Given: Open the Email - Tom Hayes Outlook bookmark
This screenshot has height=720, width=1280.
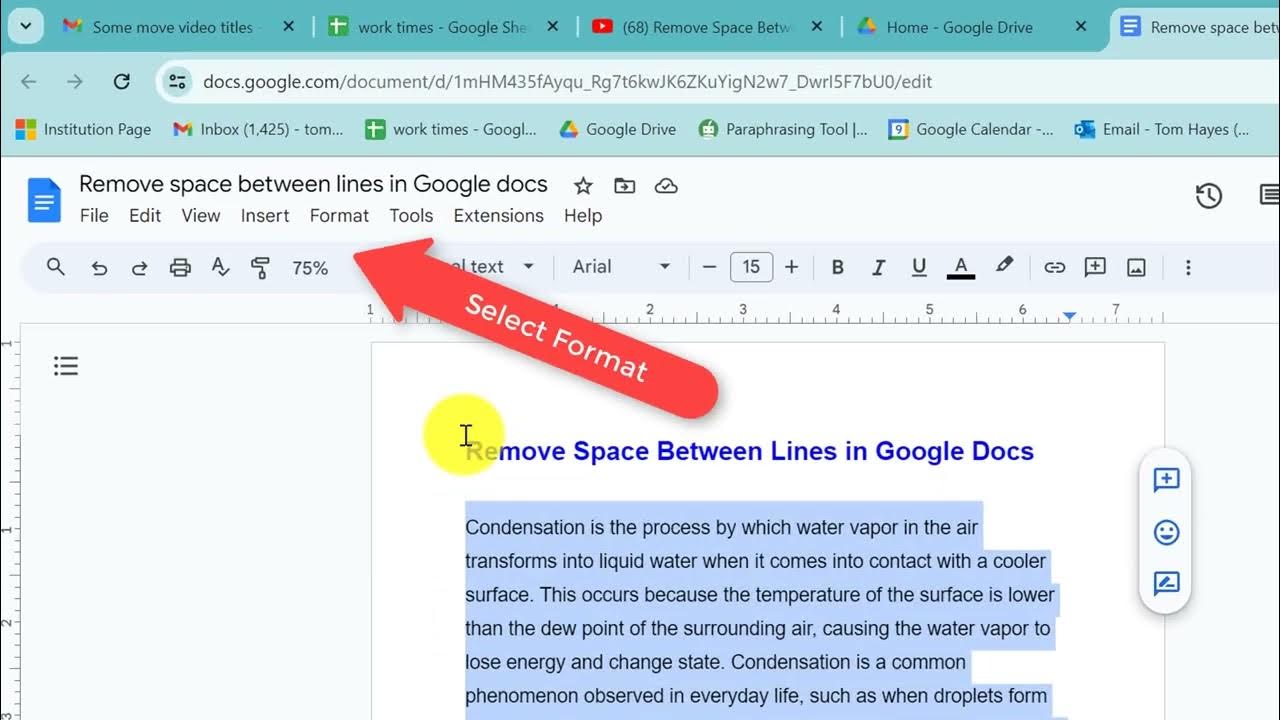Looking at the screenshot, I should coord(1162,129).
